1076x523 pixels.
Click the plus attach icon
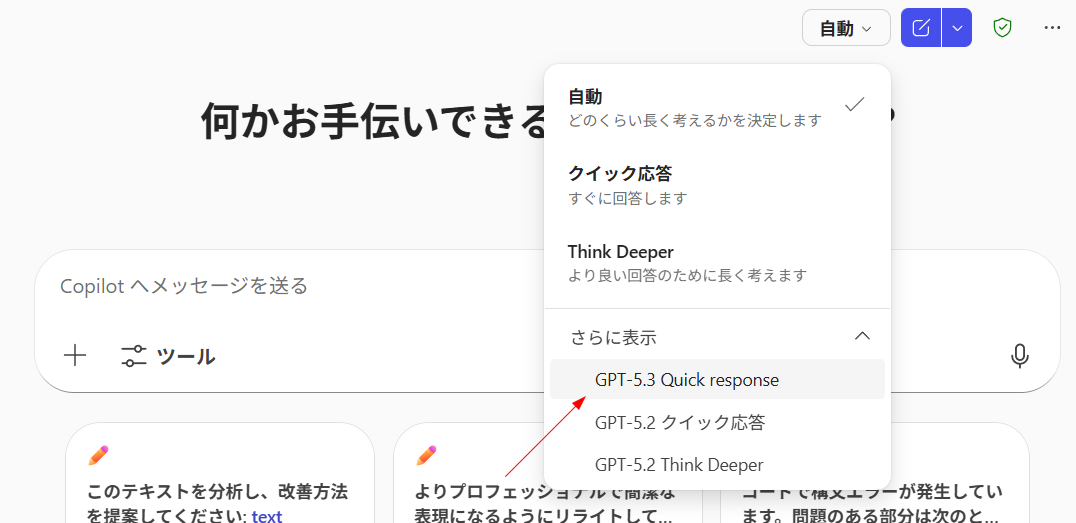point(75,356)
